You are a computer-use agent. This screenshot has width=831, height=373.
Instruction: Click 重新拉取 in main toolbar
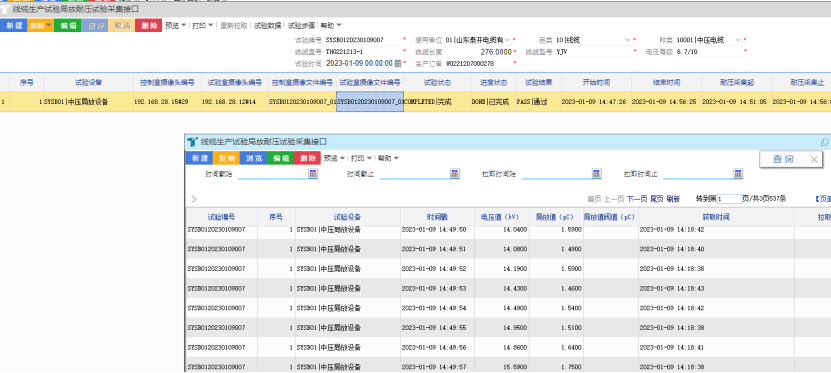click(x=234, y=25)
